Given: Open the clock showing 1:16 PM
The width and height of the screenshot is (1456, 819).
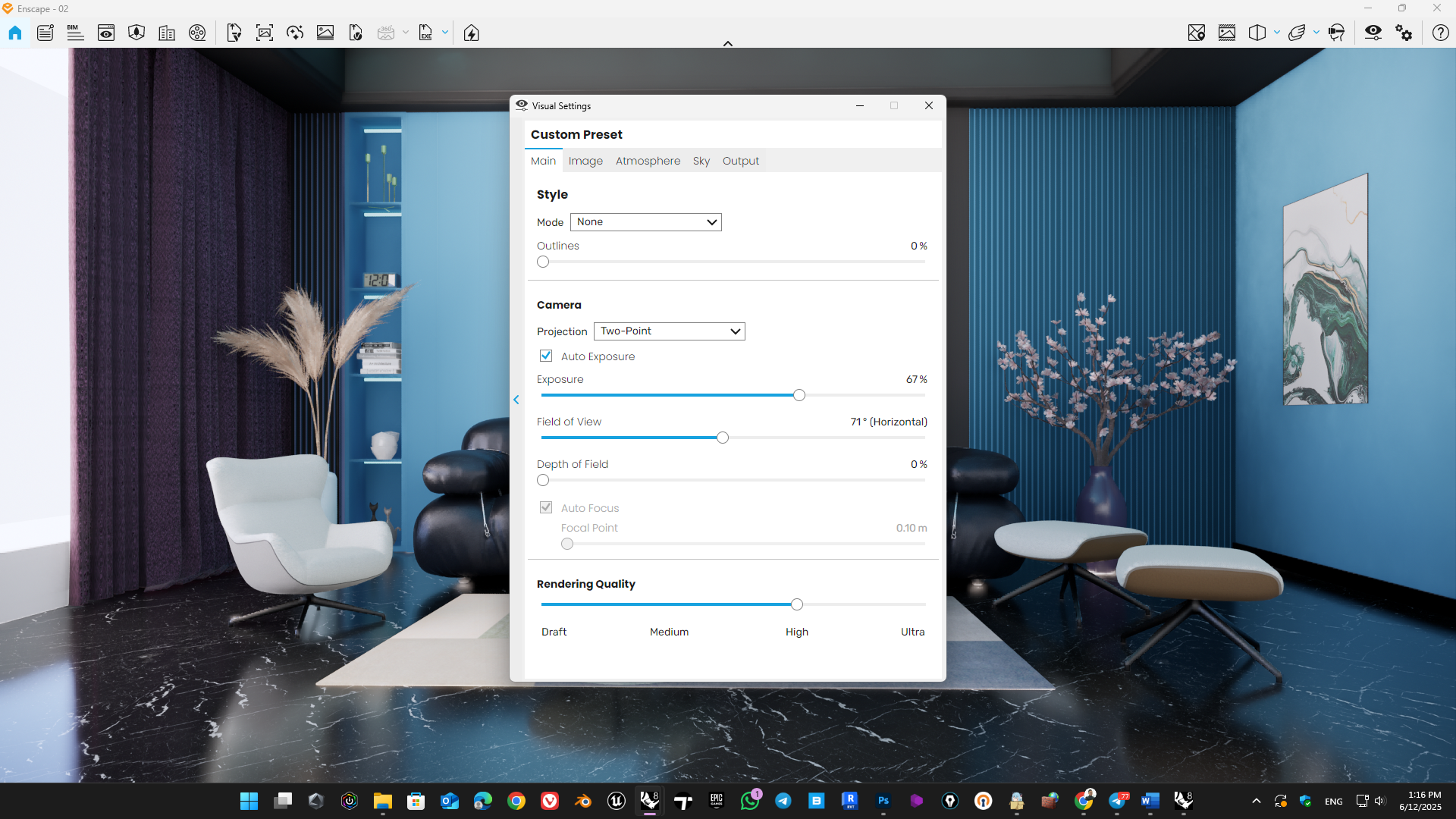Looking at the screenshot, I should point(1420,801).
